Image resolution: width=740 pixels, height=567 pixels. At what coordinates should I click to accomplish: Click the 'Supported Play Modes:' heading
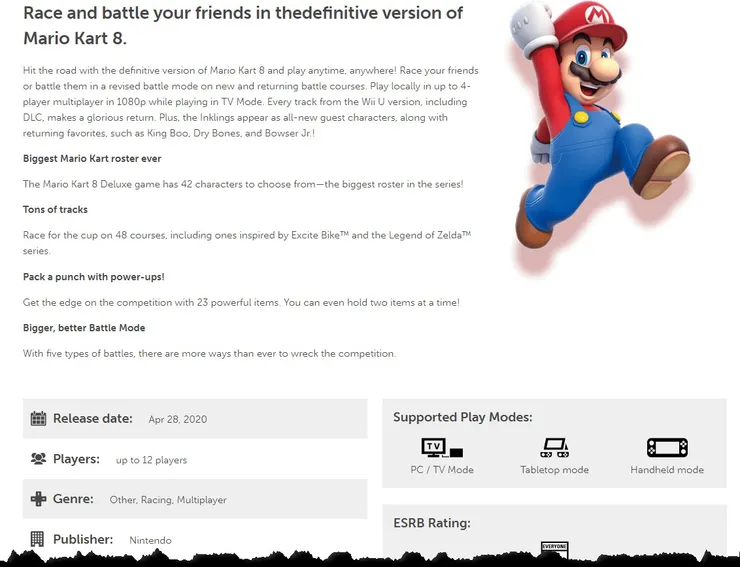click(462, 417)
